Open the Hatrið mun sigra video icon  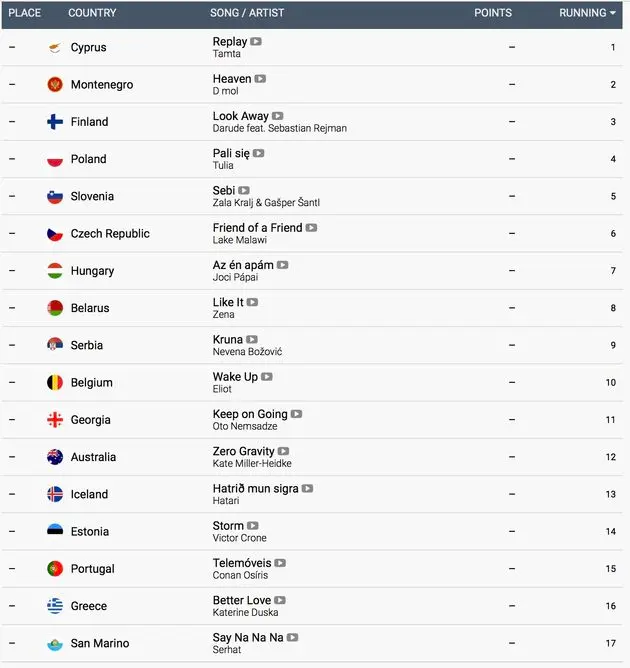pyautogui.click(x=307, y=488)
